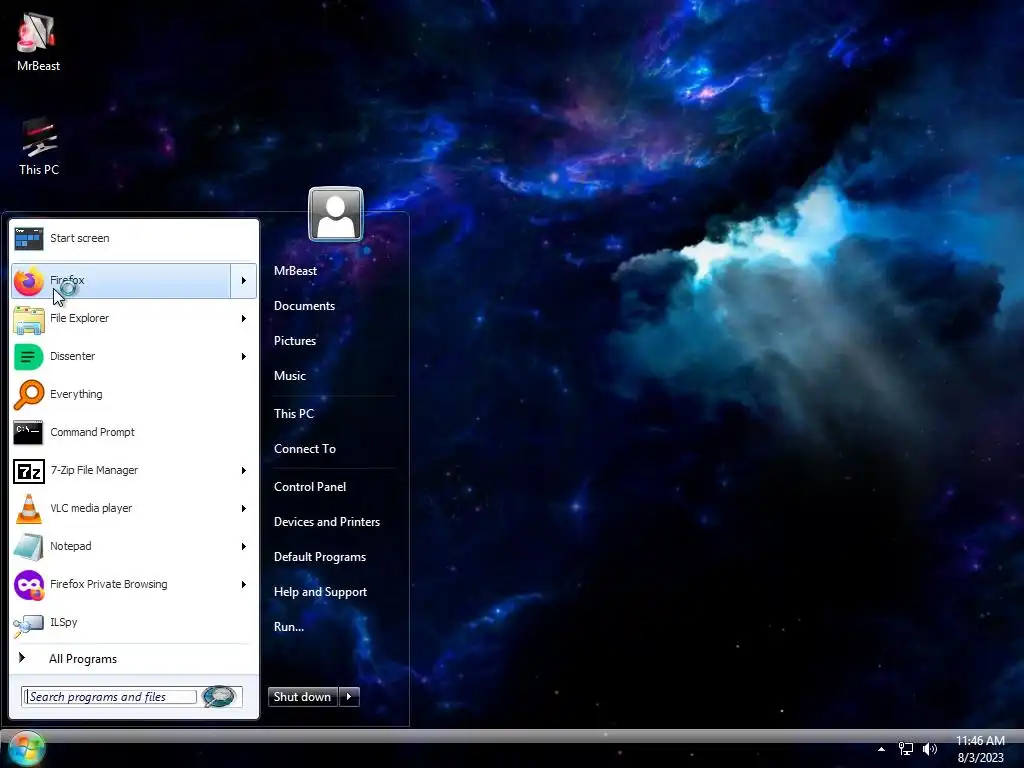Open the Command Prompt console icon
Screen dimensions: 1024x768
[x=29, y=432]
